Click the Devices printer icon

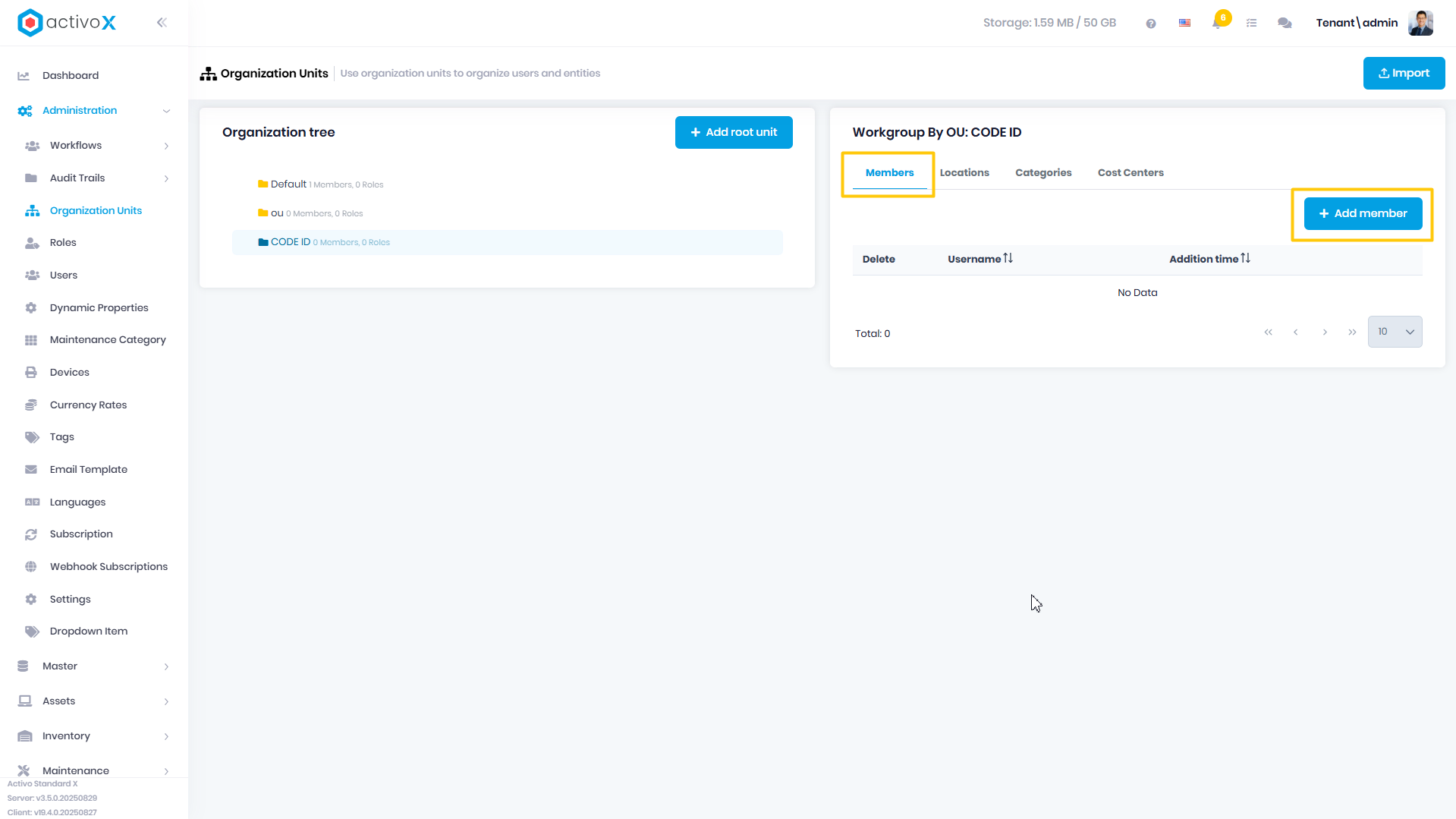coord(31,373)
